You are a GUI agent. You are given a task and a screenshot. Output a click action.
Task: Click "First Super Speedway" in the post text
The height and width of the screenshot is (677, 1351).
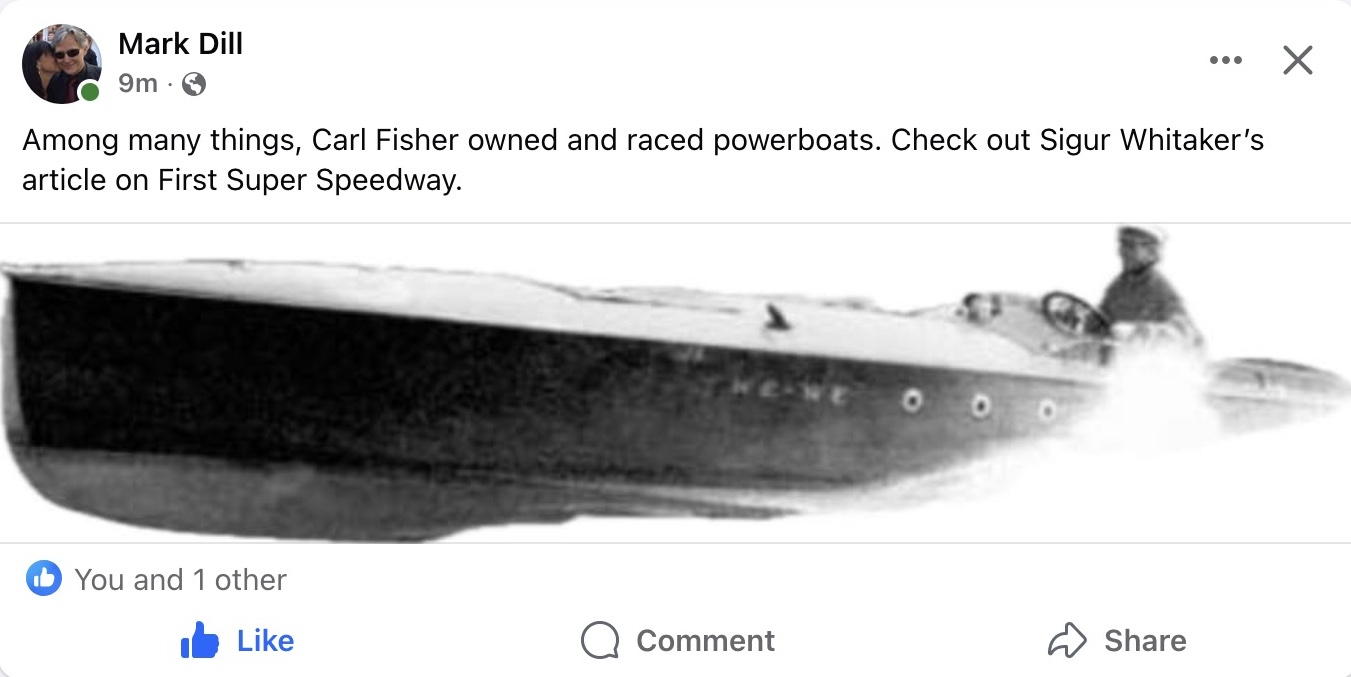click(x=310, y=183)
